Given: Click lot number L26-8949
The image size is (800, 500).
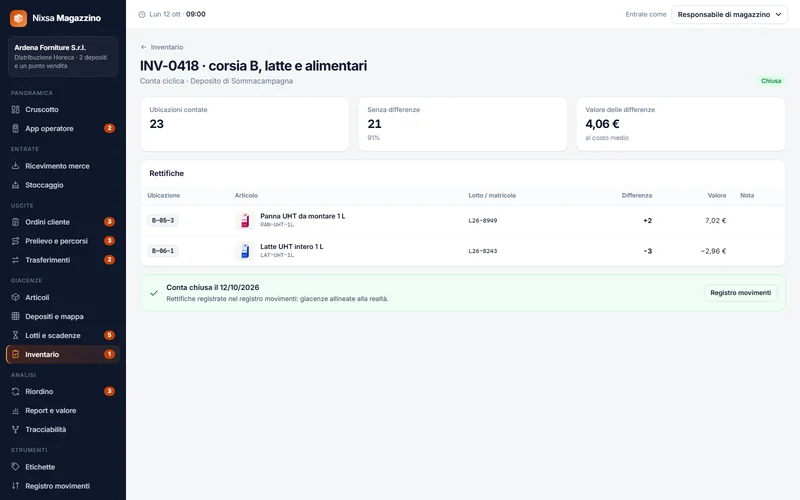Looking at the screenshot, I should (x=483, y=220).
